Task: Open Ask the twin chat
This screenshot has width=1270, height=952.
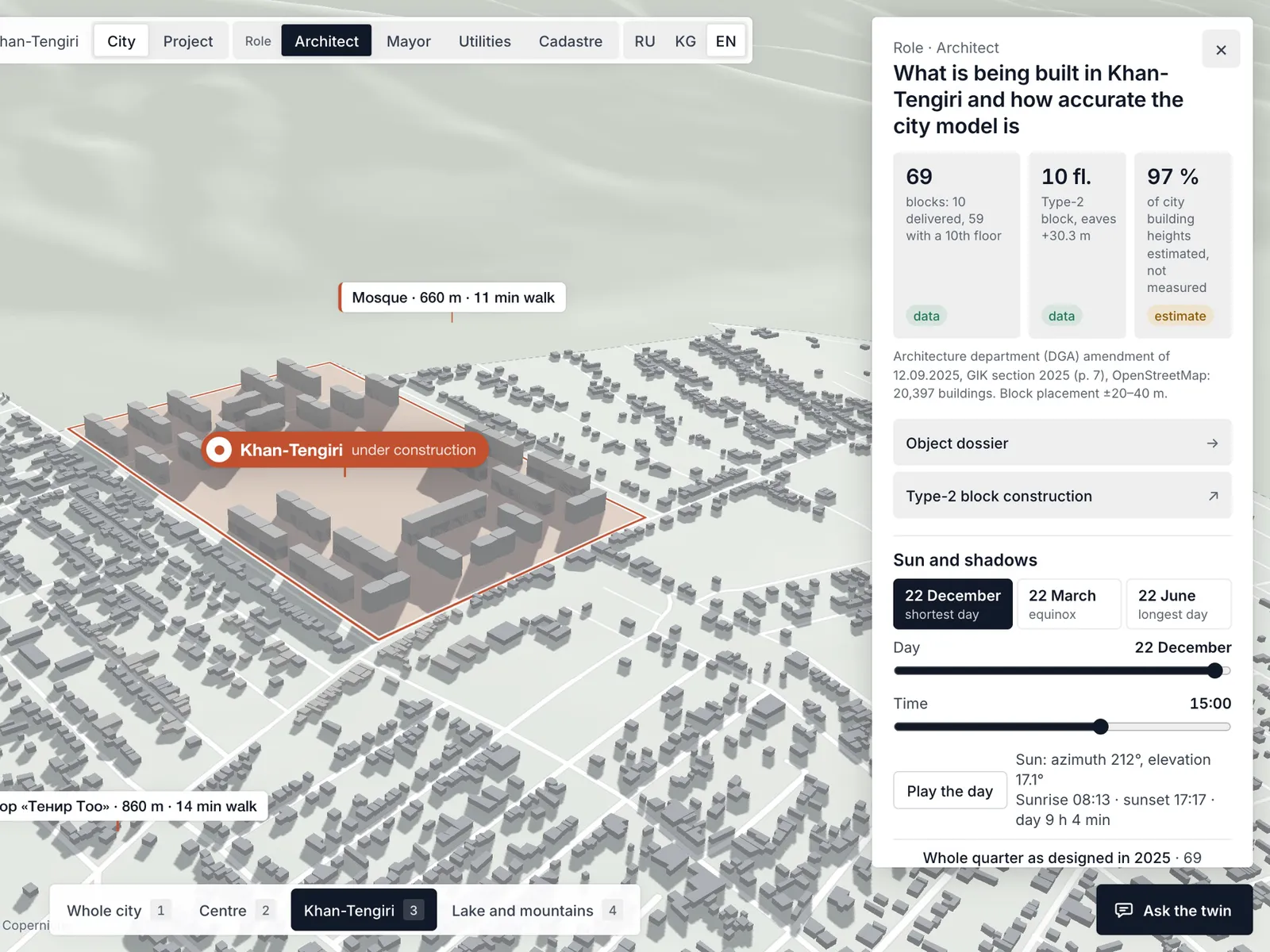Action: [1174, 910]
